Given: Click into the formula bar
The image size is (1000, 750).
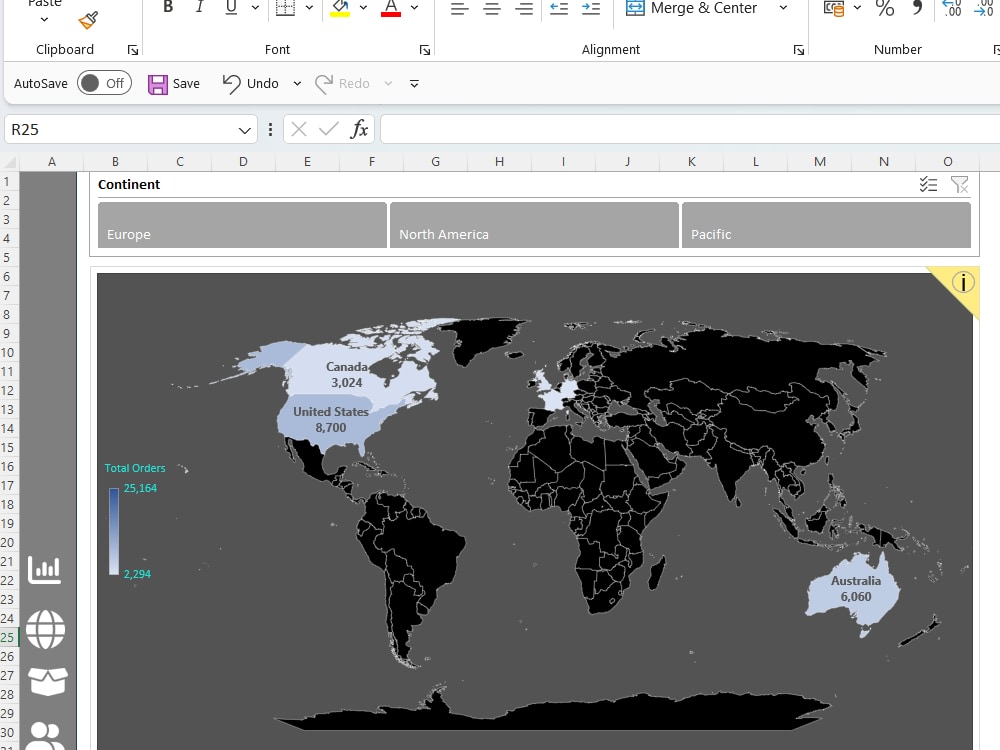Looking at the screenshot, I should (690, 129).
